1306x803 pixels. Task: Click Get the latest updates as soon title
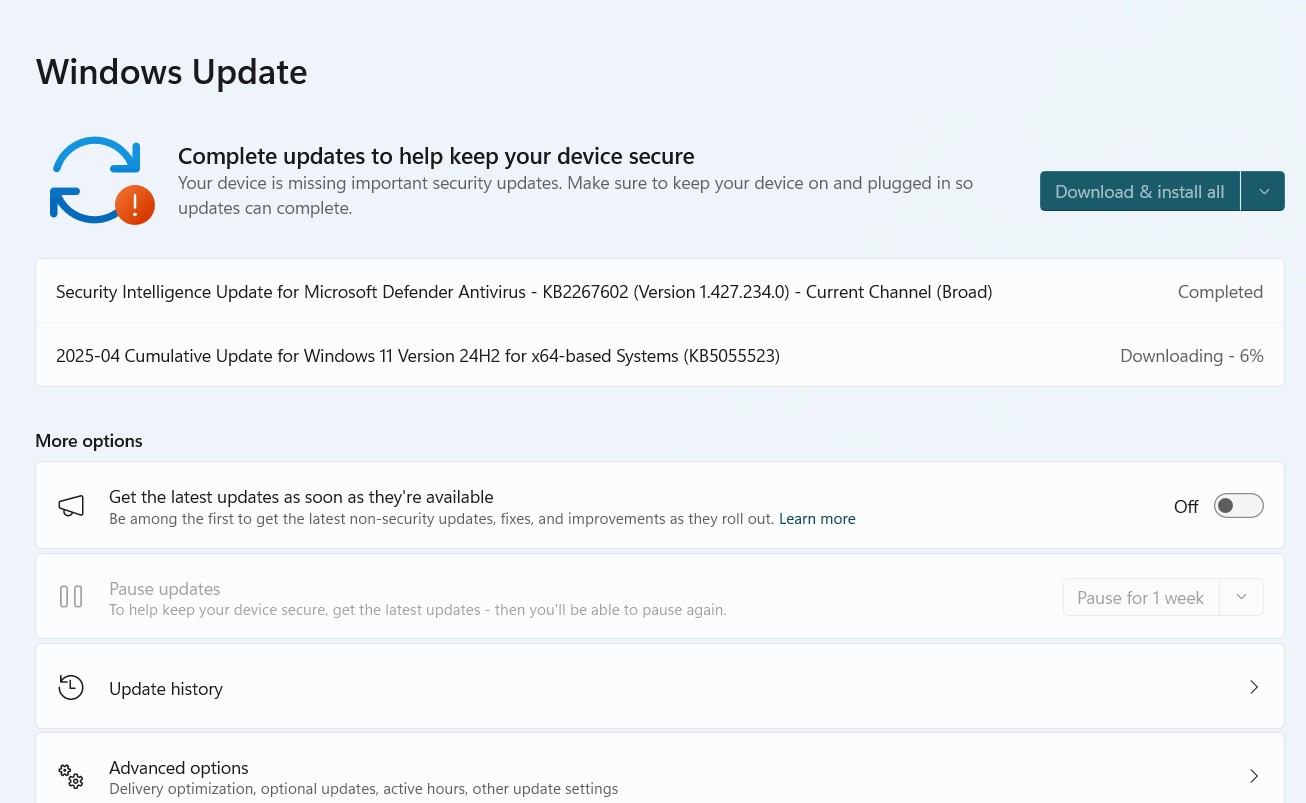(x=301, y=497)
